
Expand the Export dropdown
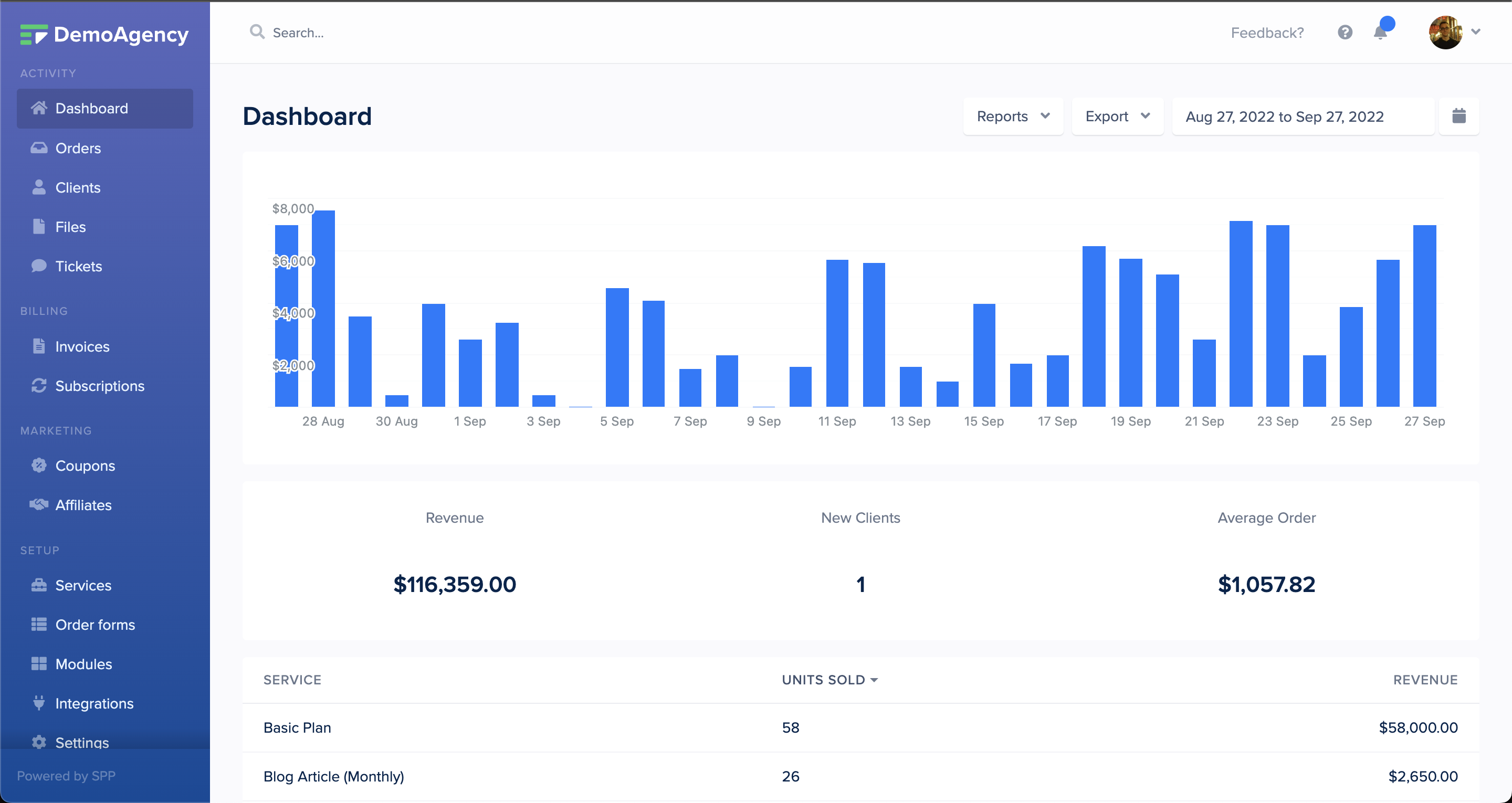click(x=1117, y=116)
